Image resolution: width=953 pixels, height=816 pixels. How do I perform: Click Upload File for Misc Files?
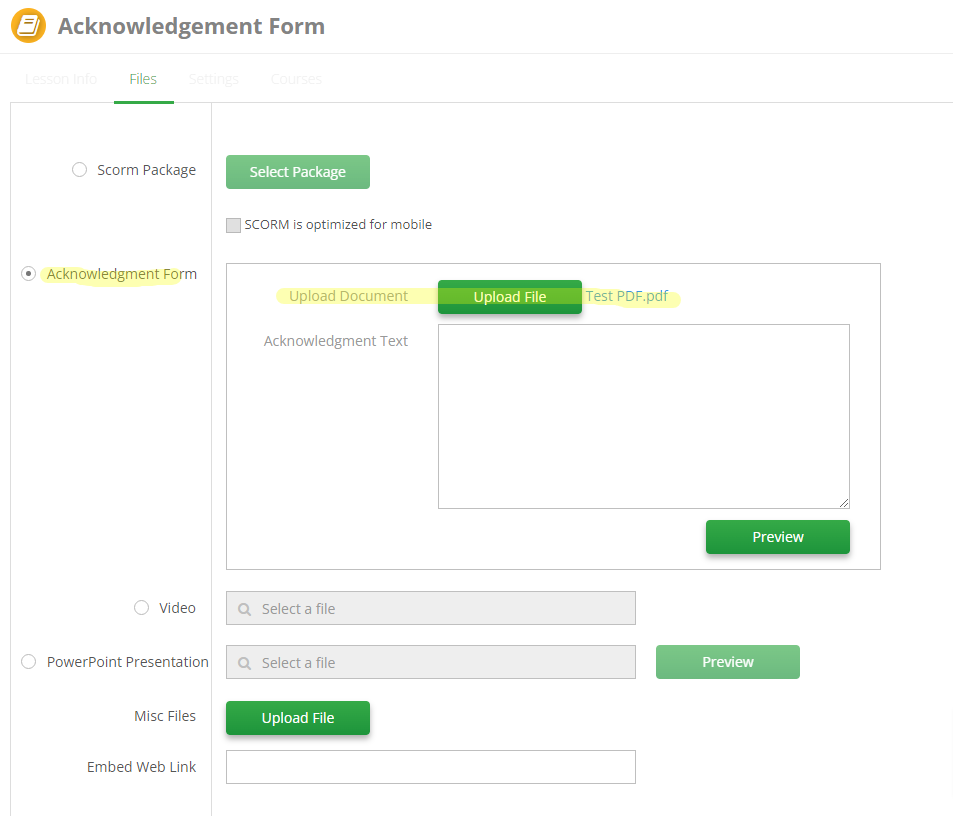[297, 717]
